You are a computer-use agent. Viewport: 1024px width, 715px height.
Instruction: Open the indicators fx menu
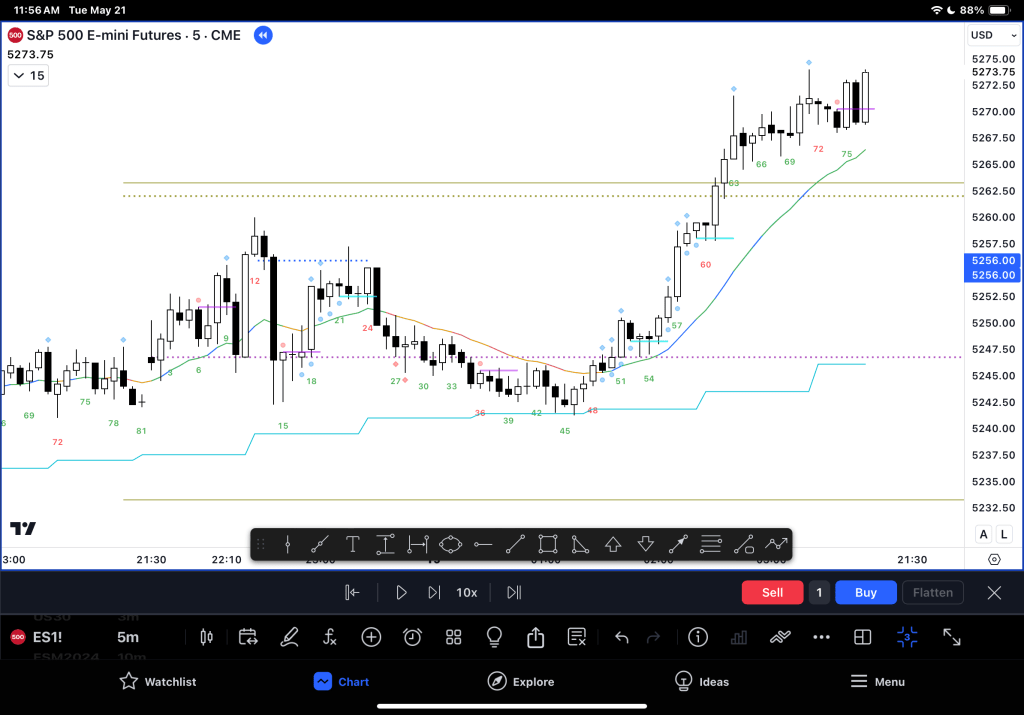pyautogui.click(x=330, y=637)
